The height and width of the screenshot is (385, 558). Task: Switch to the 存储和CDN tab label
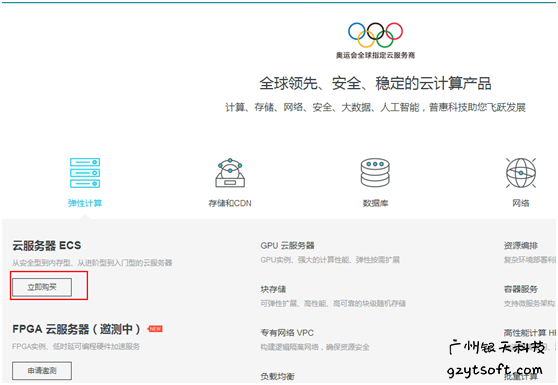pos(230,203)
